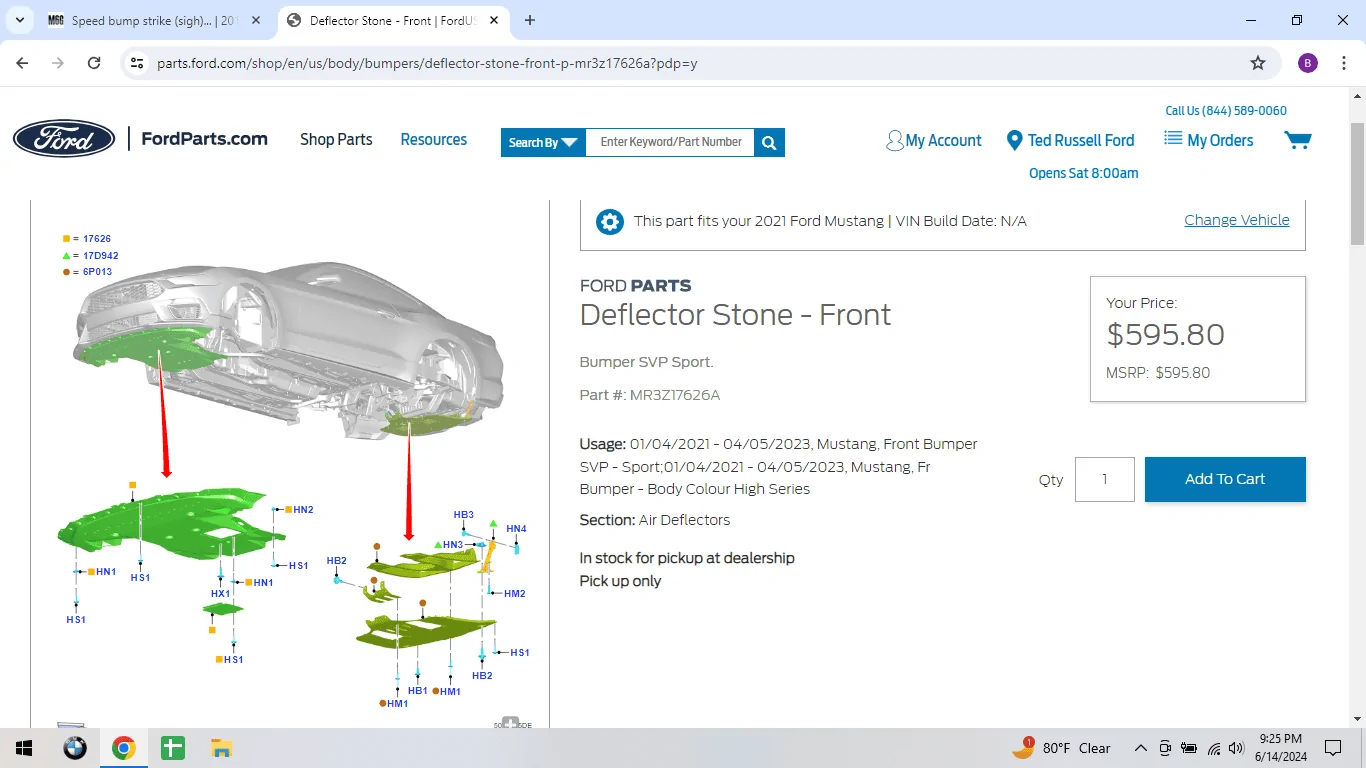Click the underbody car diagram image

290,463
